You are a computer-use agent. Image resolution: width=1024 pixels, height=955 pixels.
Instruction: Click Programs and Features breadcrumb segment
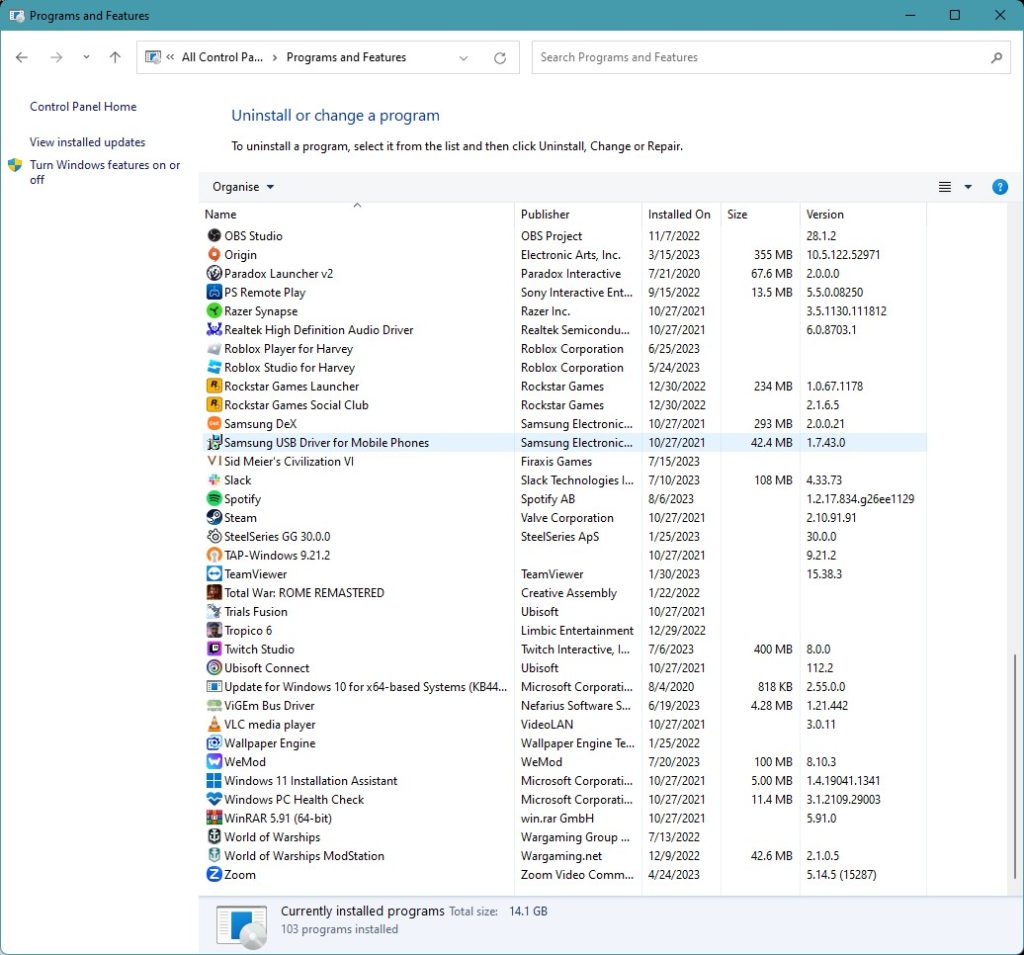point(346,57)
